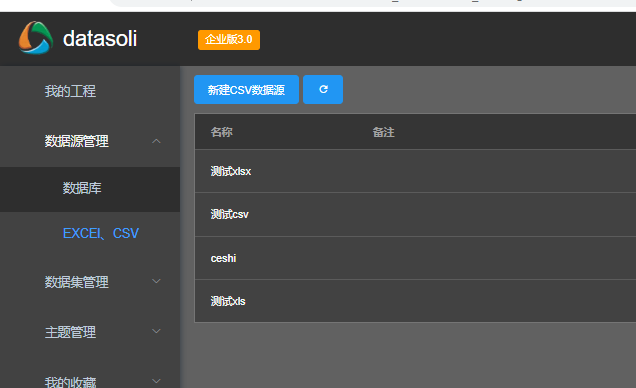The width and height of the screenshot is (636, 388).
Task: Expand the 主题管理 chevron
Action: click(x=157, y=331)
